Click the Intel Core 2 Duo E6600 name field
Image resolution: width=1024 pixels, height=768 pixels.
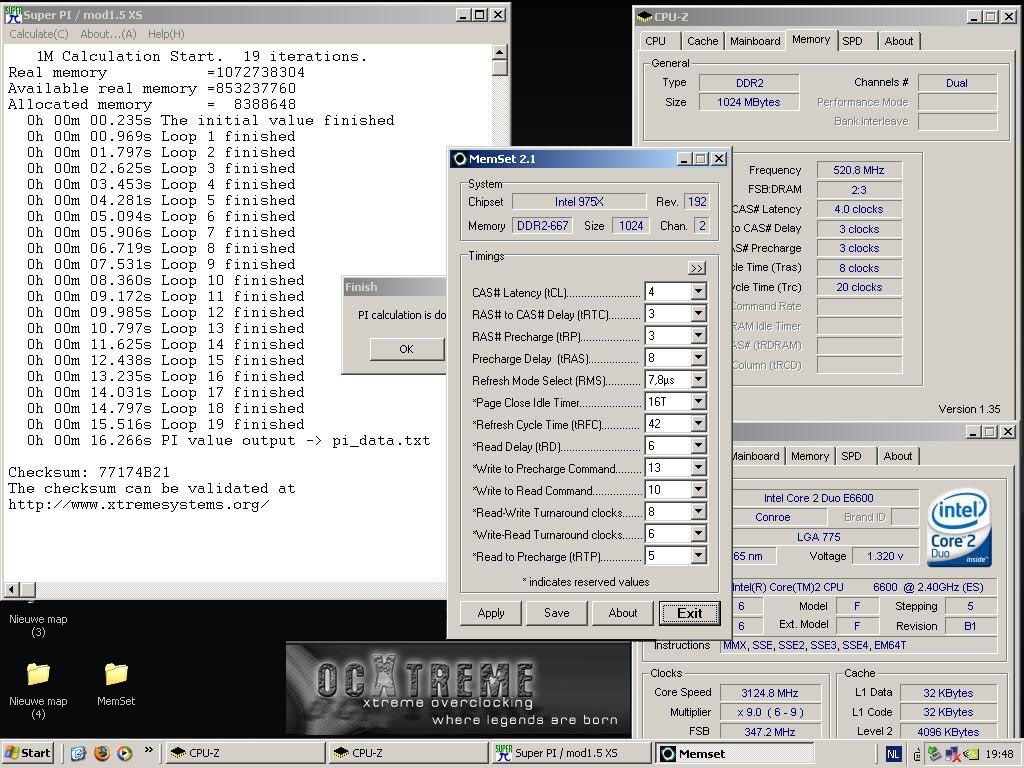point(818,498)
